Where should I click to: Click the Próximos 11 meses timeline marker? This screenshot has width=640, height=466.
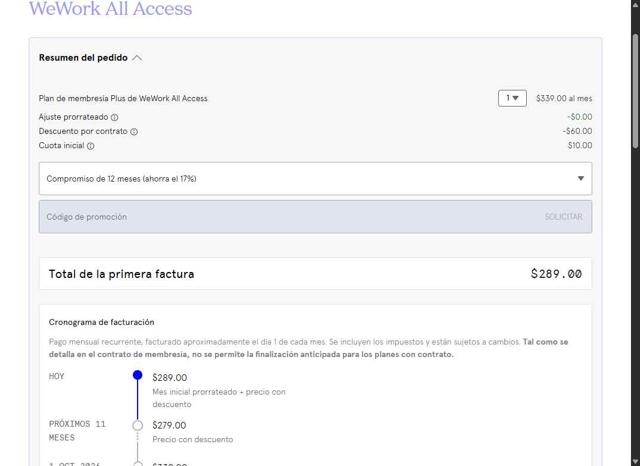[138, 425]
